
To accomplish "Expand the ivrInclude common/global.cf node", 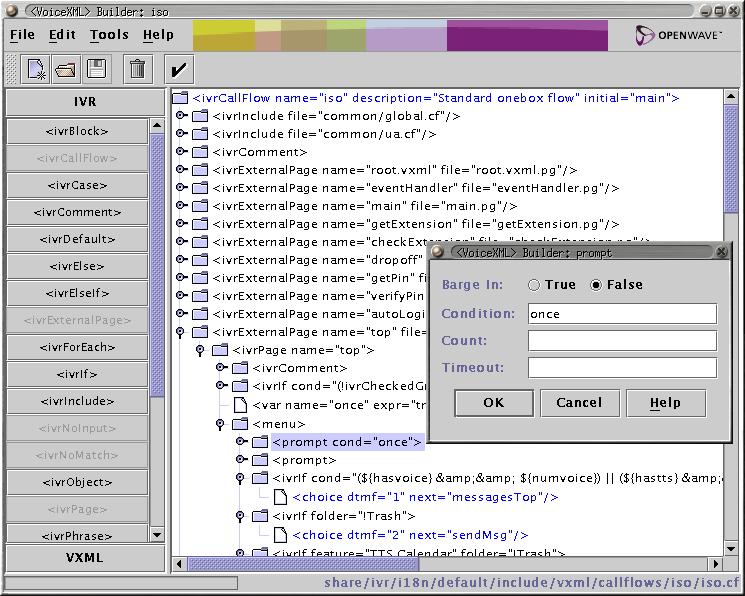I will point(181,115).
